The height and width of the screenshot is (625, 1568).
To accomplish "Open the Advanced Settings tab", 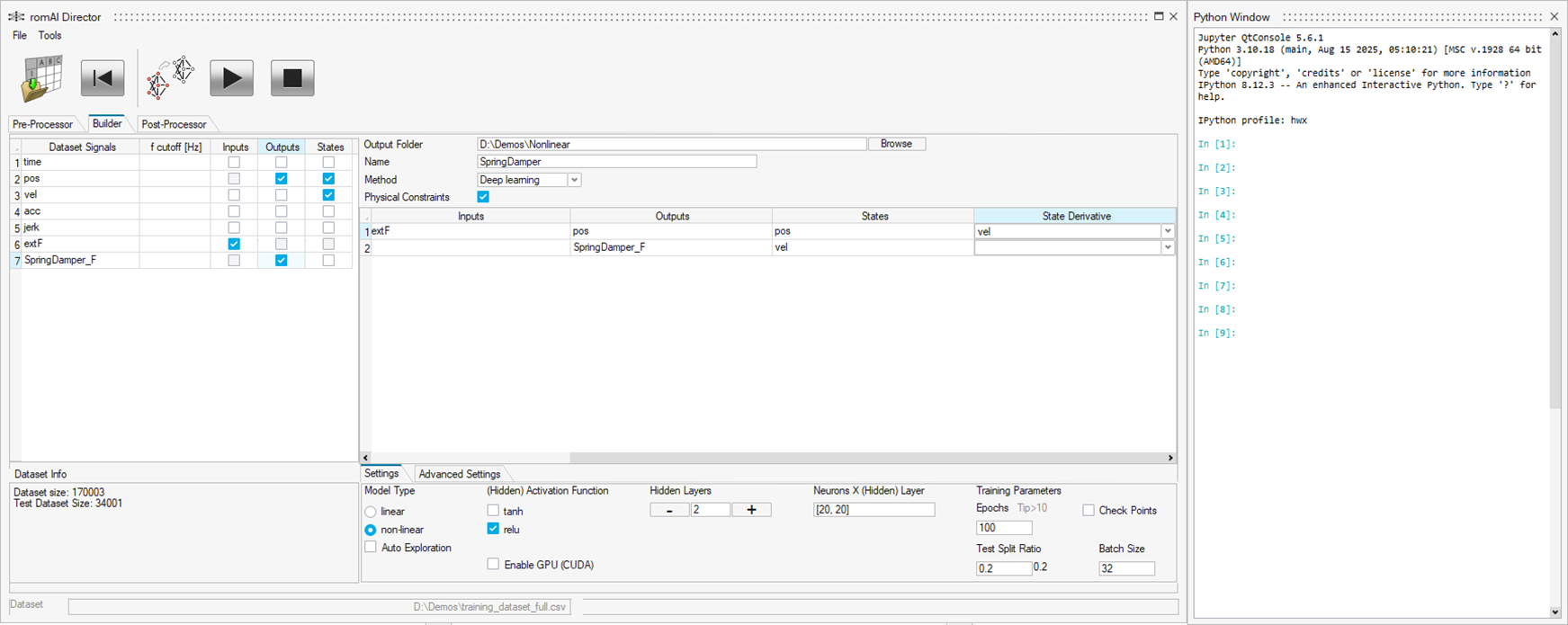I will [459, 474].
